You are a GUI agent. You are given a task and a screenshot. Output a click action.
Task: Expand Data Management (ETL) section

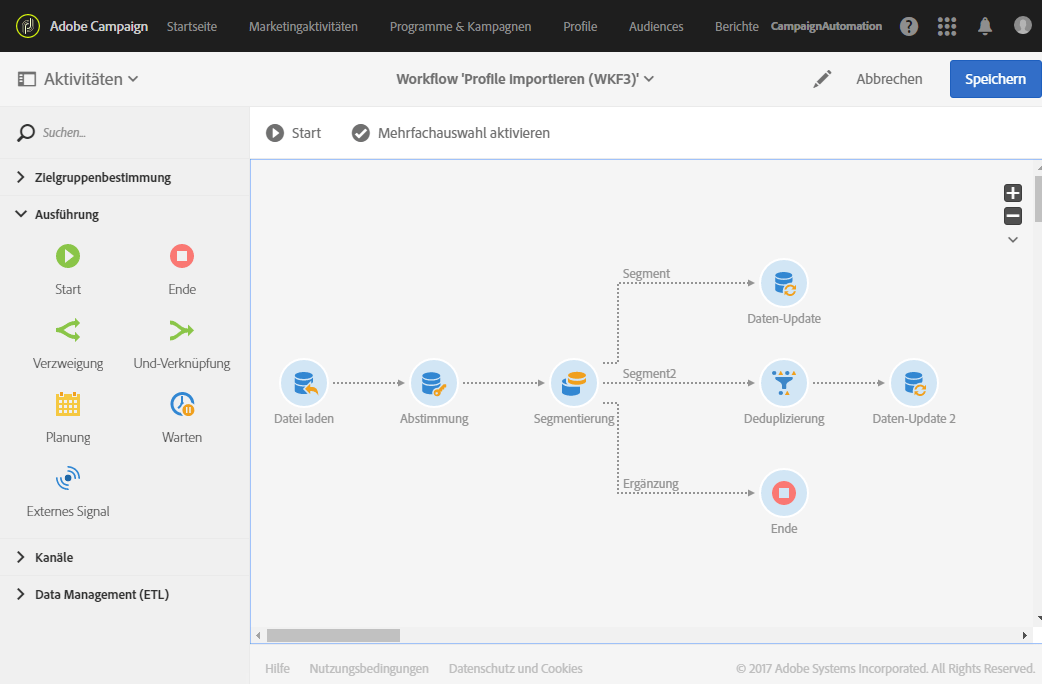click(100, 594)
